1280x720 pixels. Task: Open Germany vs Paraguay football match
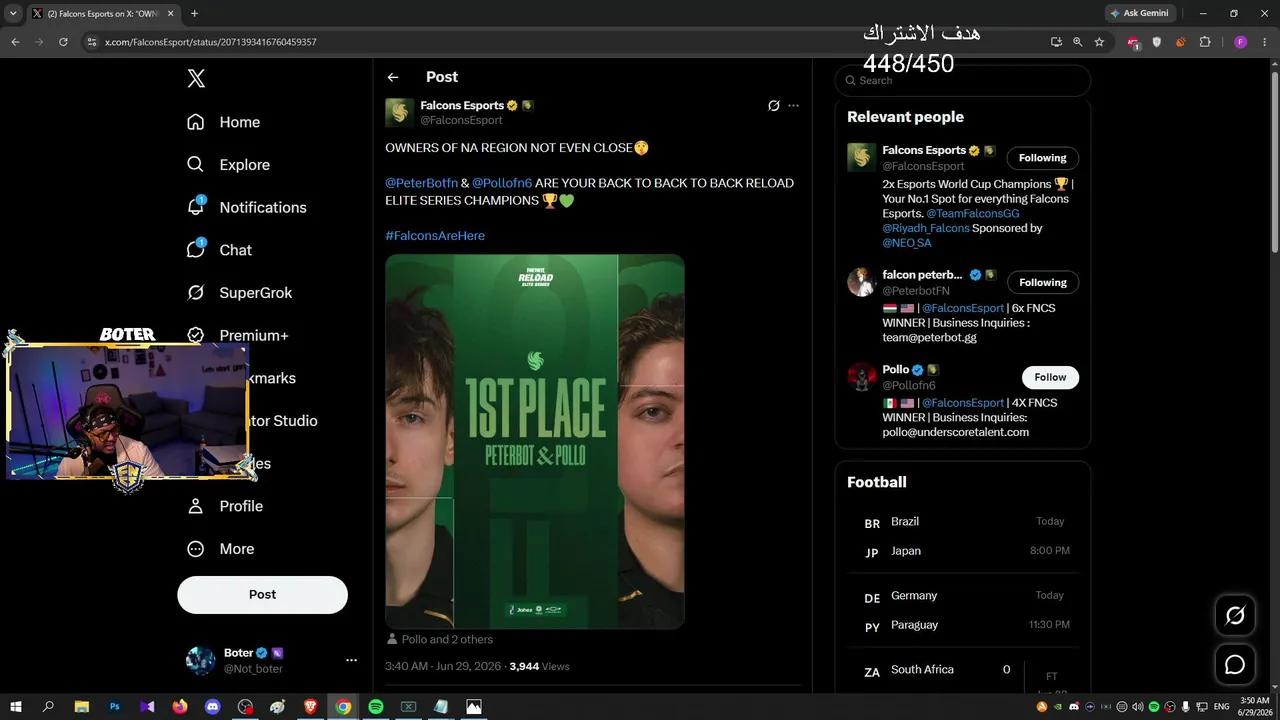963,610
